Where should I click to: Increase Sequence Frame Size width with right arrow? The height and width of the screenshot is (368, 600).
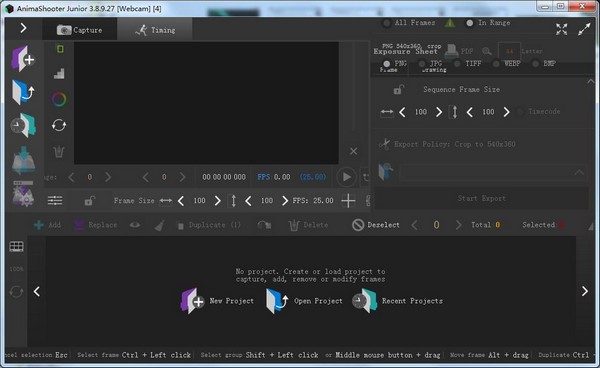point(439,112)
